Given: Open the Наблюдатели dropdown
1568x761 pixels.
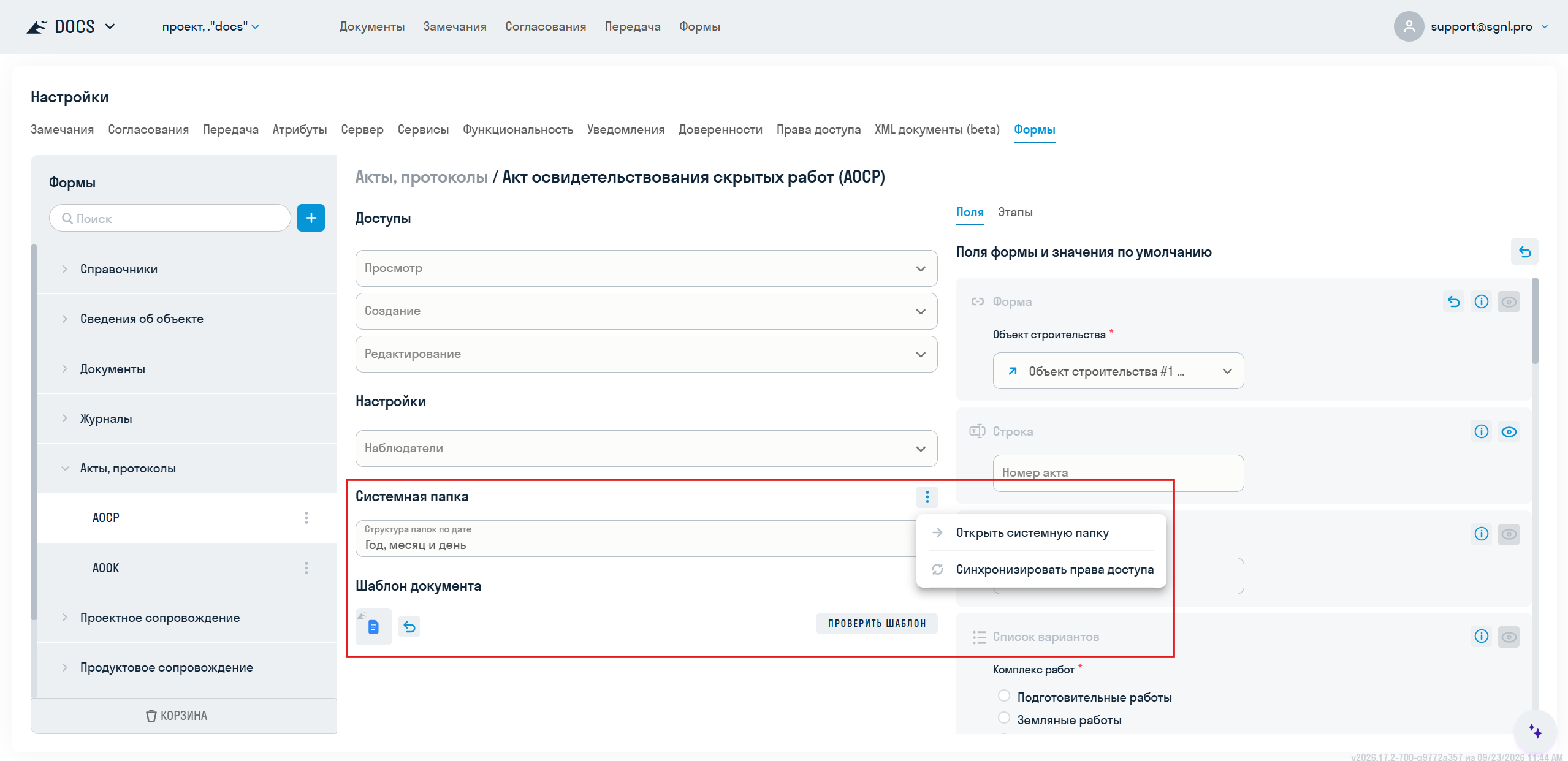Looking at the screenshot, I should 646,449.
